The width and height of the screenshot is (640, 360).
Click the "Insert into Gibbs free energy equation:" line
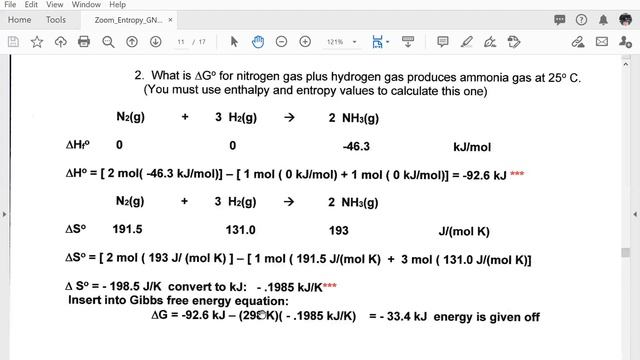tap(178, 300)
